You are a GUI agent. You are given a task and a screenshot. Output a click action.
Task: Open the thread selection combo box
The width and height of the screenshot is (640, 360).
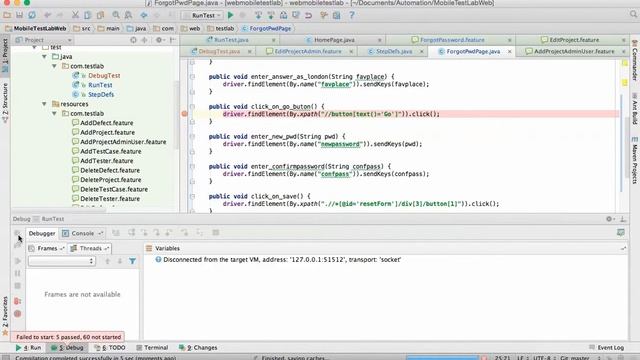[62, 261]
